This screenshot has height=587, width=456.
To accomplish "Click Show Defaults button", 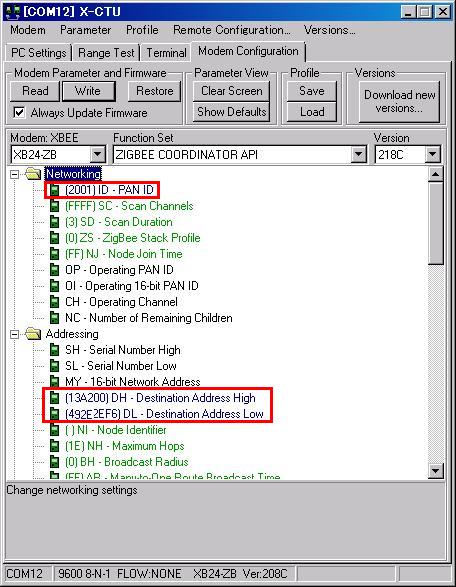I will click(231, 112).
